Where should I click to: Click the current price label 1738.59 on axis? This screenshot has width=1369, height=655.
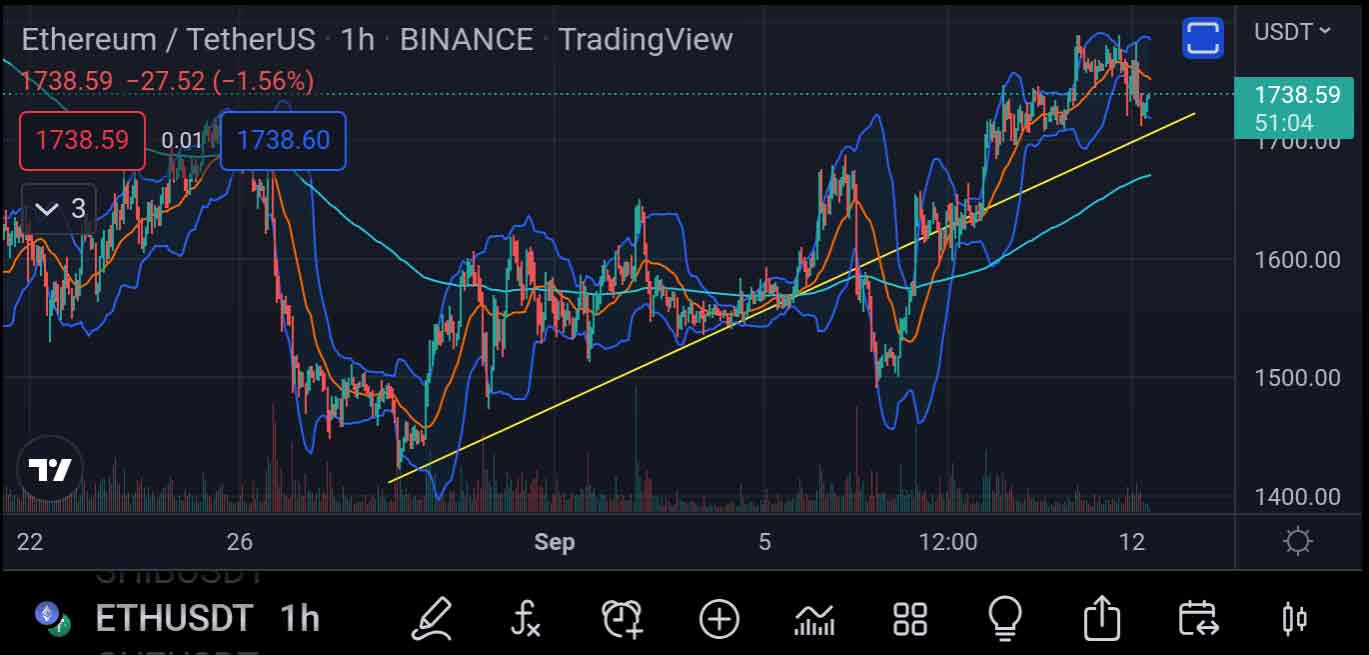[x=1296, y=96]
